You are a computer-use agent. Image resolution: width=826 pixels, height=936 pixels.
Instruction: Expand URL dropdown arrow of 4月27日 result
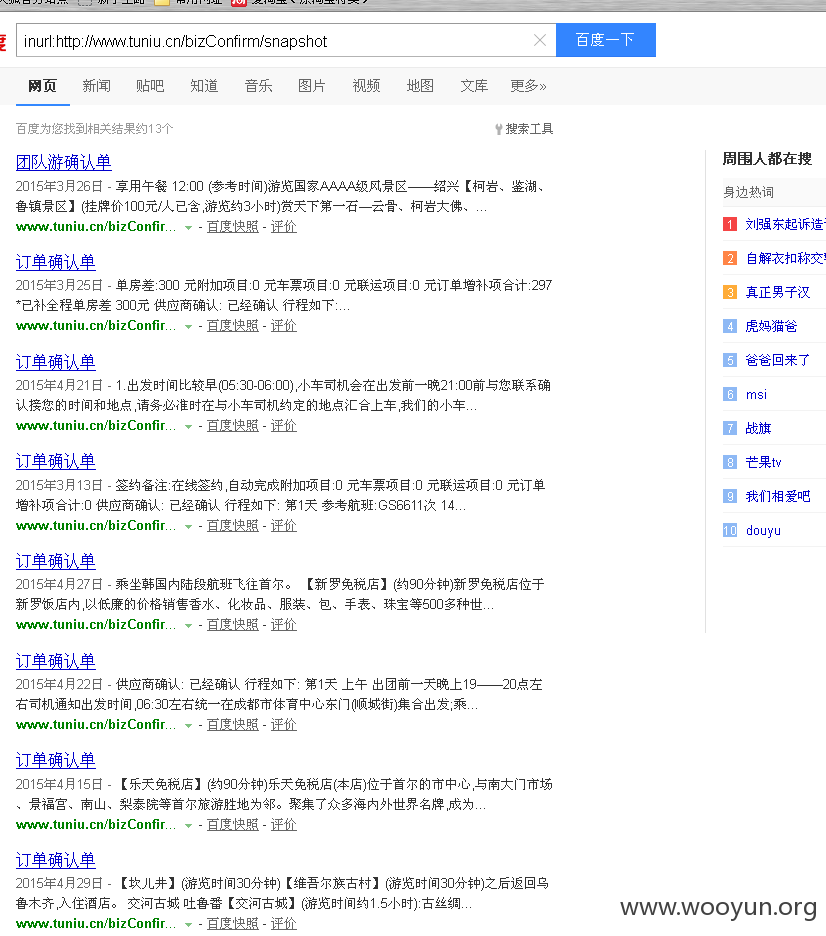(189, 626)
